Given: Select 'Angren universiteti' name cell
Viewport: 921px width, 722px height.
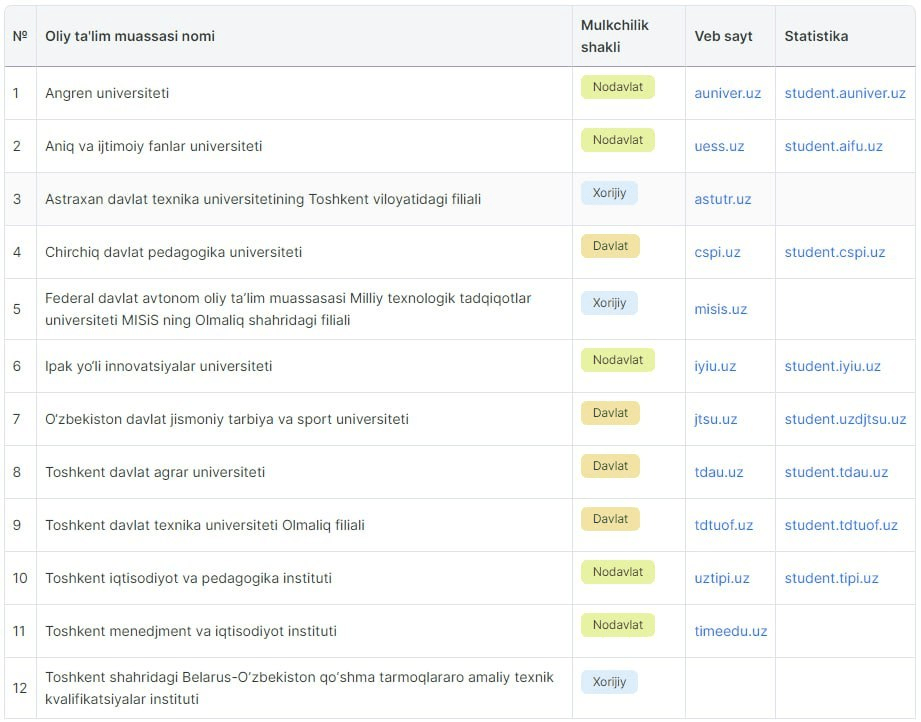Looking at the screenshot, I should pos(304,93).
